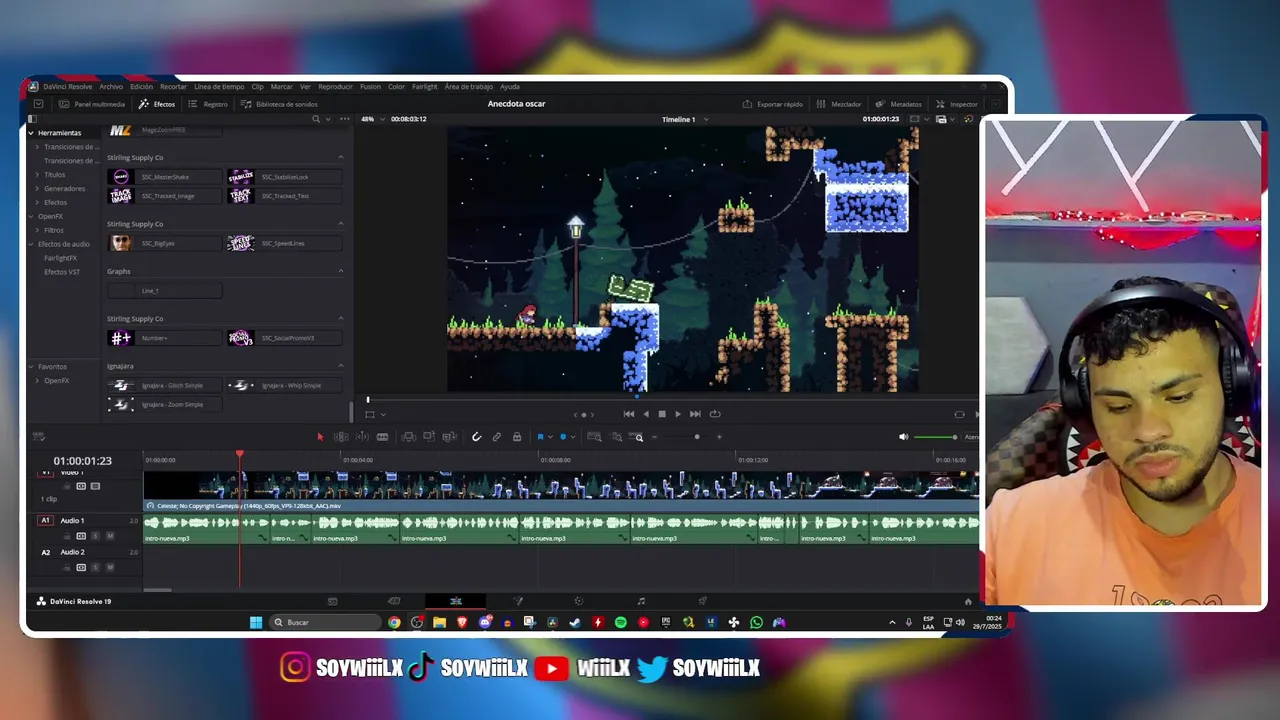Go to last frame in viewer
The image size is (1280, 720).
pyautogui.click(x=695, y=414)
